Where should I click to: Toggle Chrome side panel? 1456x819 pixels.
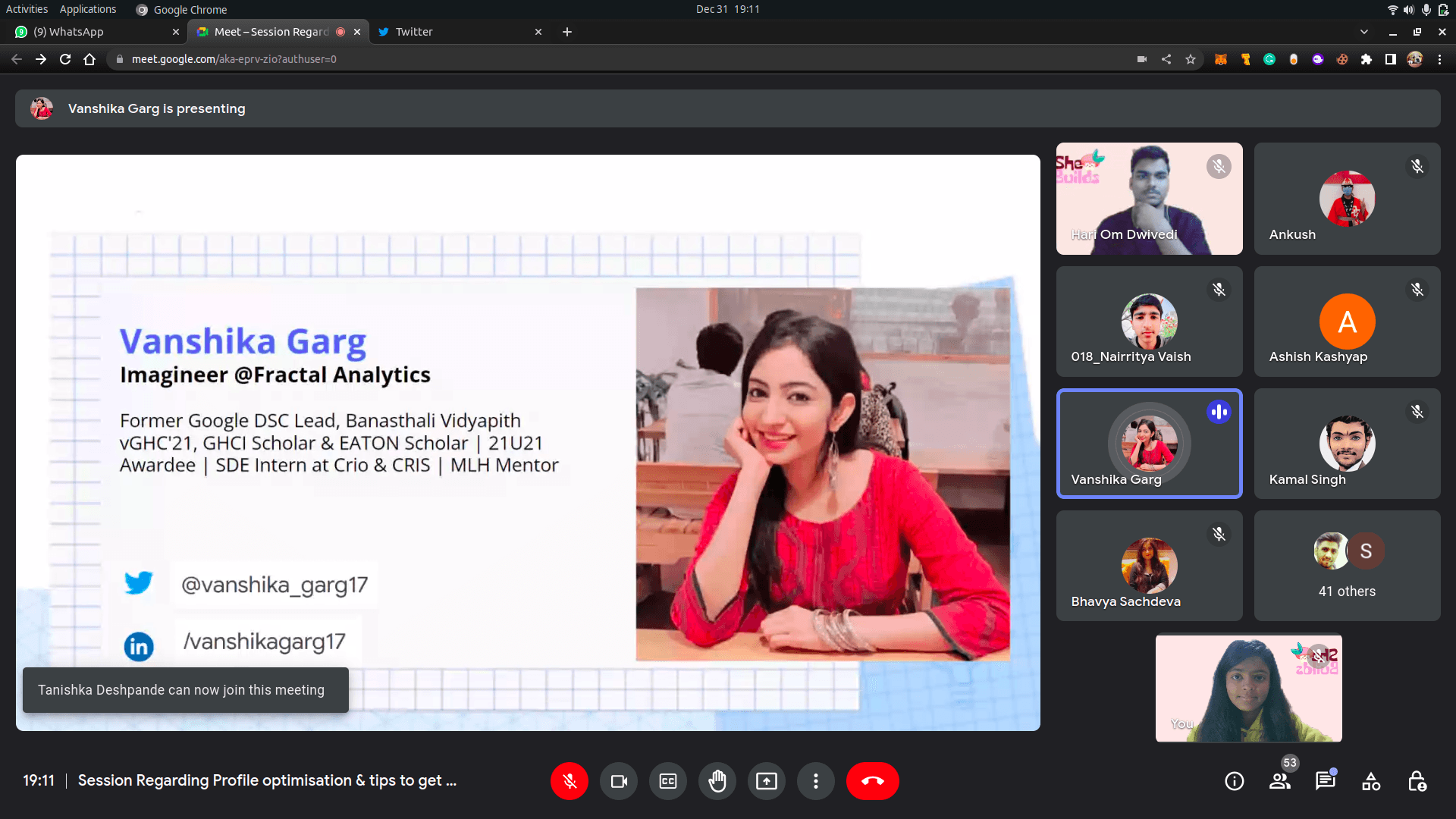(1391, 59)
